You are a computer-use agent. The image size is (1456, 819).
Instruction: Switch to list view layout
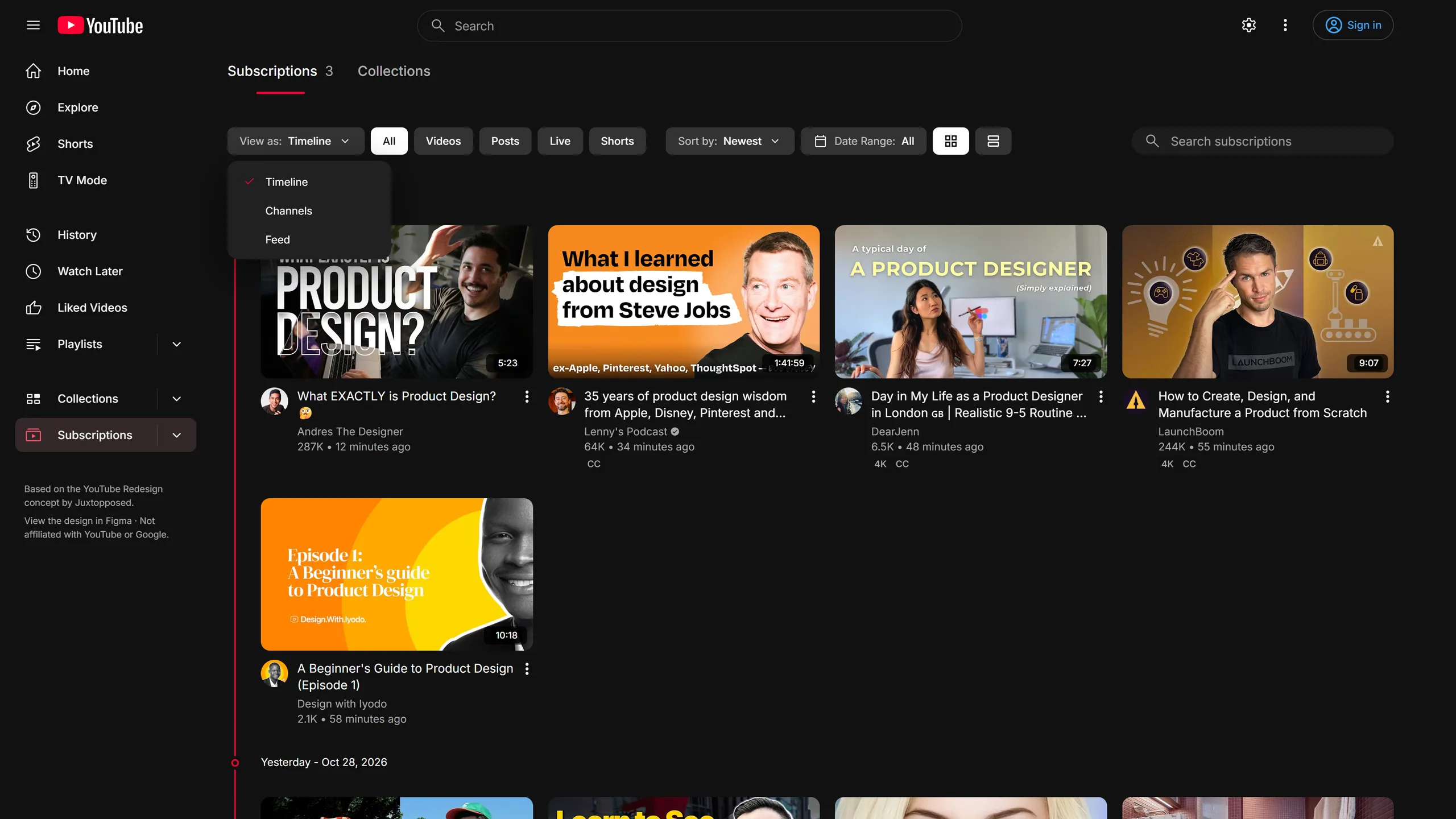click(x=993, y=141)
